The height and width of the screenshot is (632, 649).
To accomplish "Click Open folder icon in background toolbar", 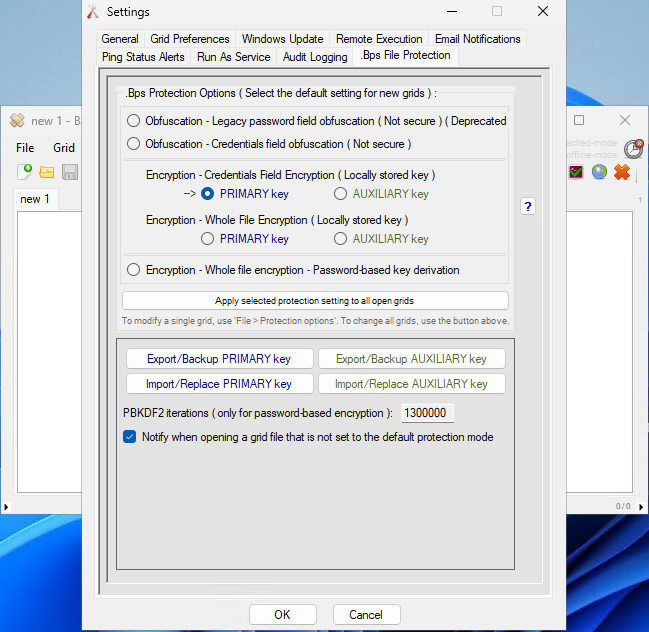I will pos(47,172).
